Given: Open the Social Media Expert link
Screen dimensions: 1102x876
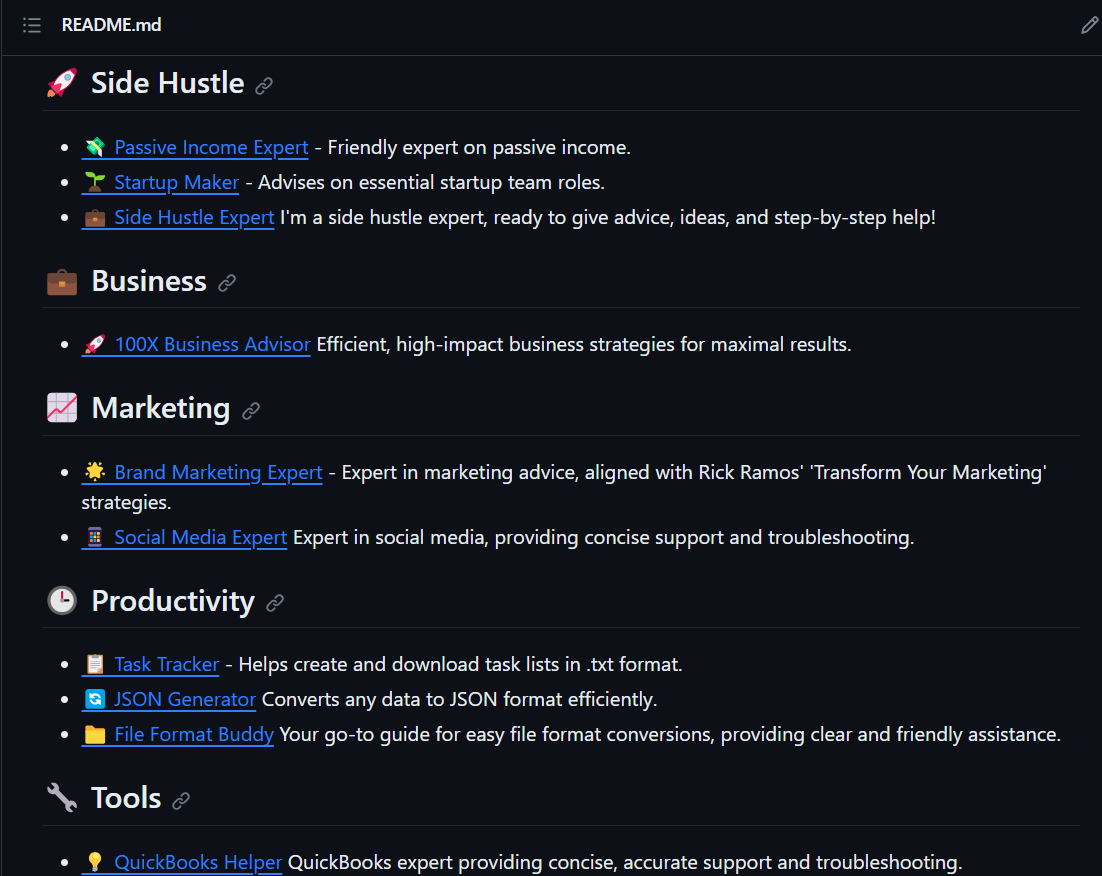Looking at the screenshot, I should 200,538.
